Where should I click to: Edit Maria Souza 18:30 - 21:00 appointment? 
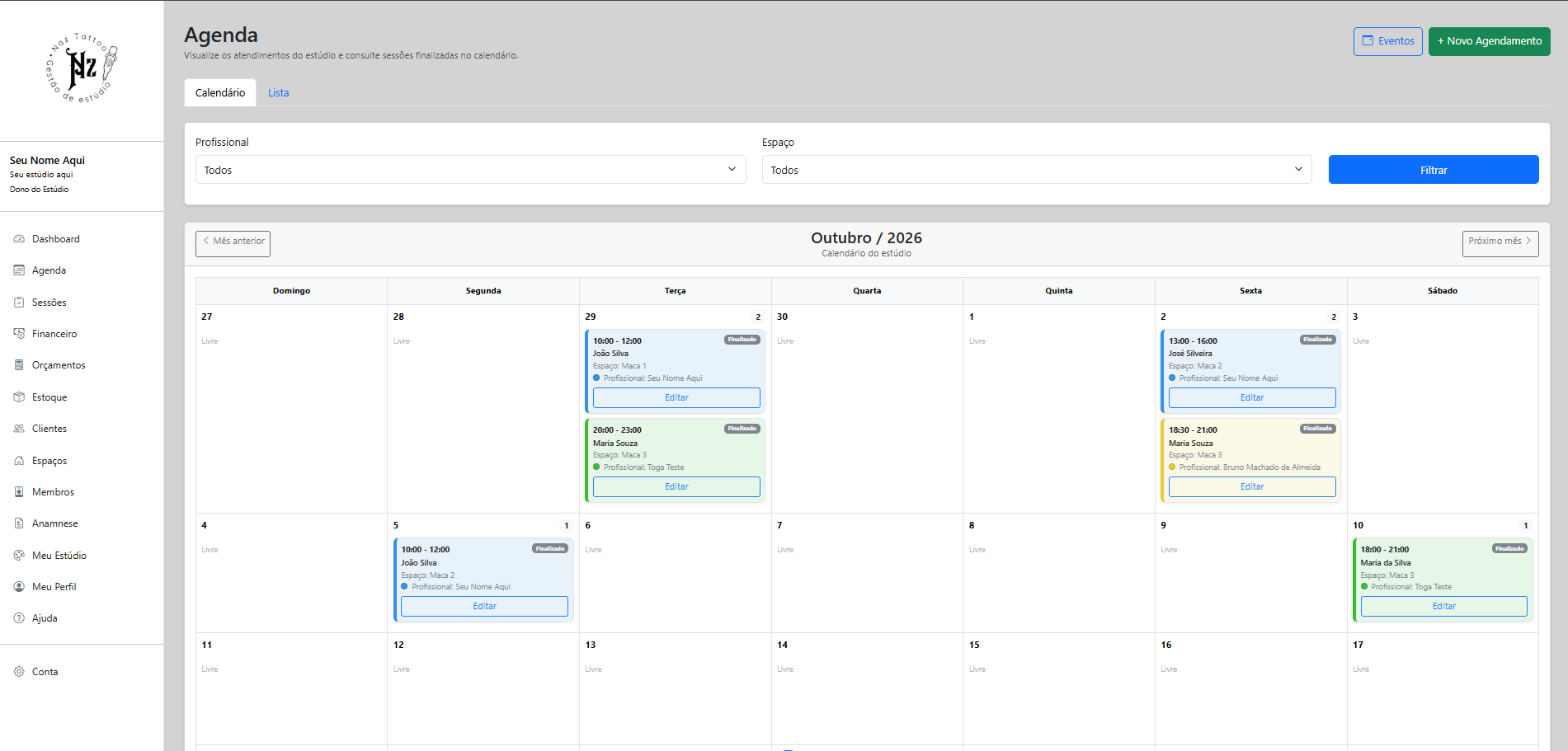pyautogui.click(x=1252, y=486)
